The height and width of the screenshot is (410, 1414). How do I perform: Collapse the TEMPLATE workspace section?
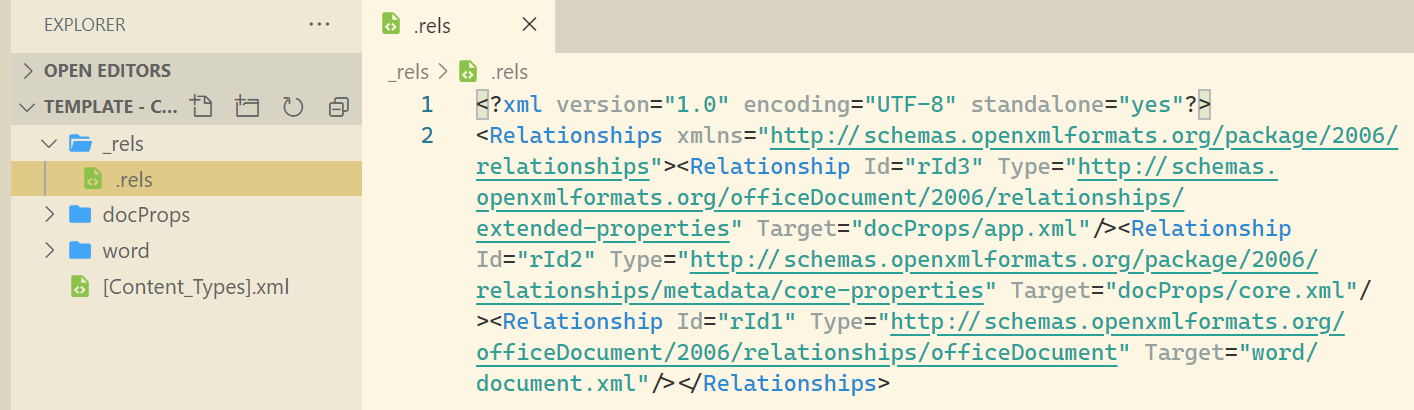pos(27,106)
